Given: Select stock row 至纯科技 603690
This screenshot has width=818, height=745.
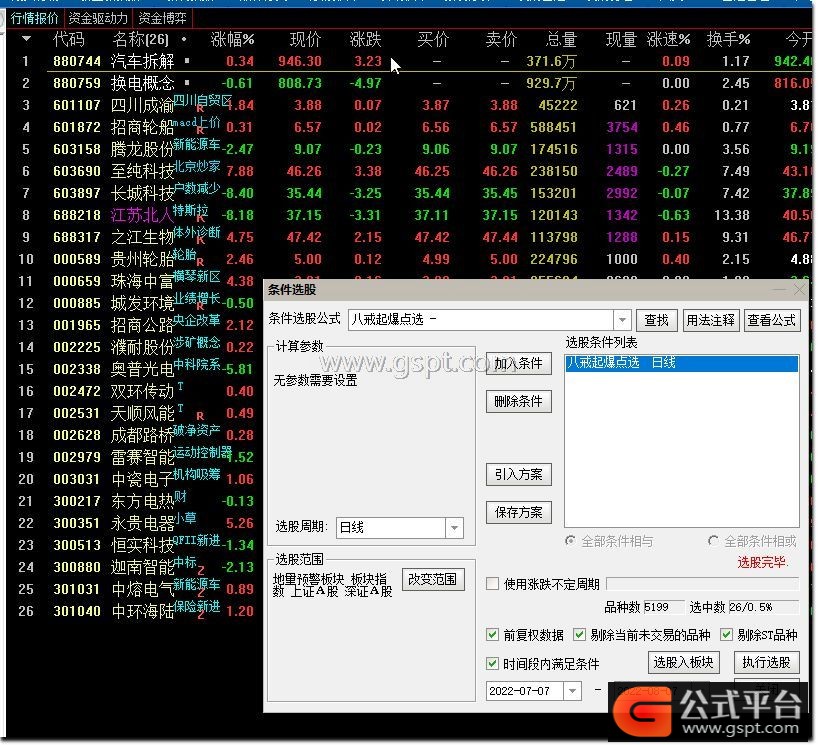Looking at the screenshot, I should (410, 171).
